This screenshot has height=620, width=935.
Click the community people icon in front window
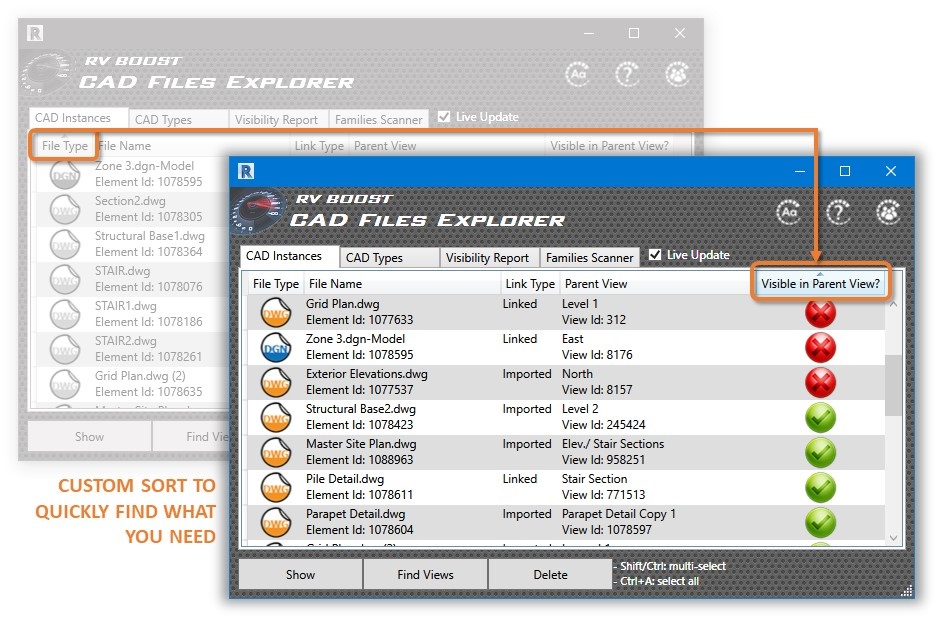coord(888,212)
